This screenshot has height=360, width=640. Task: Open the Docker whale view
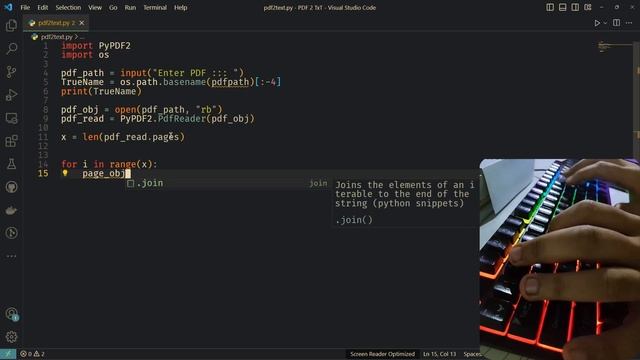[x=11, y=210]
